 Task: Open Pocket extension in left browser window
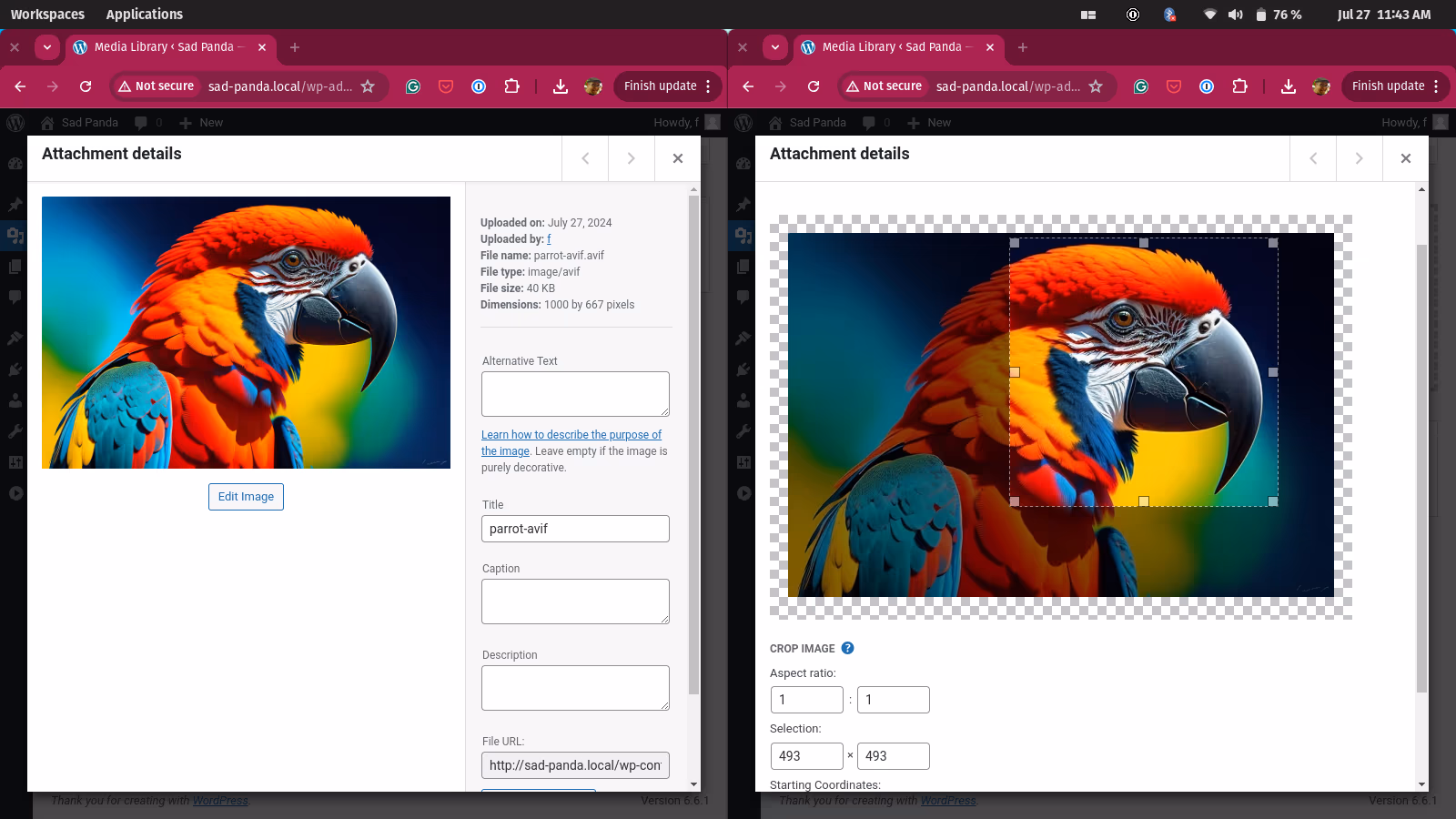point(446,86)
